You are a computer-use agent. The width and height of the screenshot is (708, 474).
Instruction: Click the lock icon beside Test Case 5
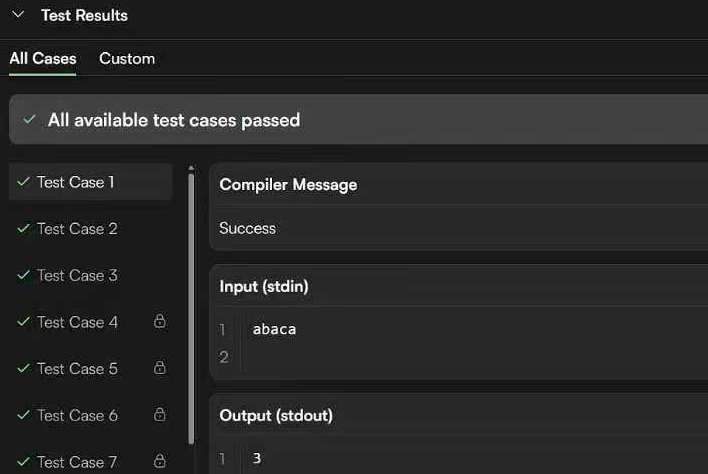pos(159,368)
